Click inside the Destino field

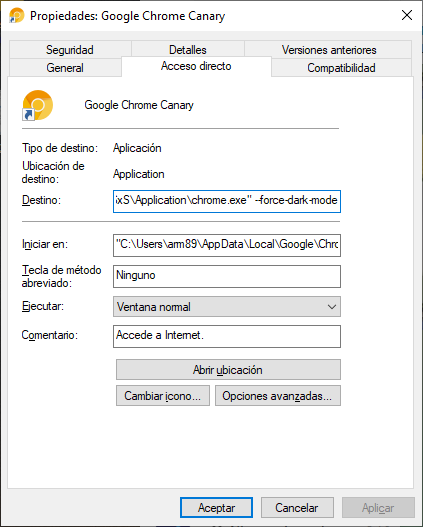click(x=227, y=201)
